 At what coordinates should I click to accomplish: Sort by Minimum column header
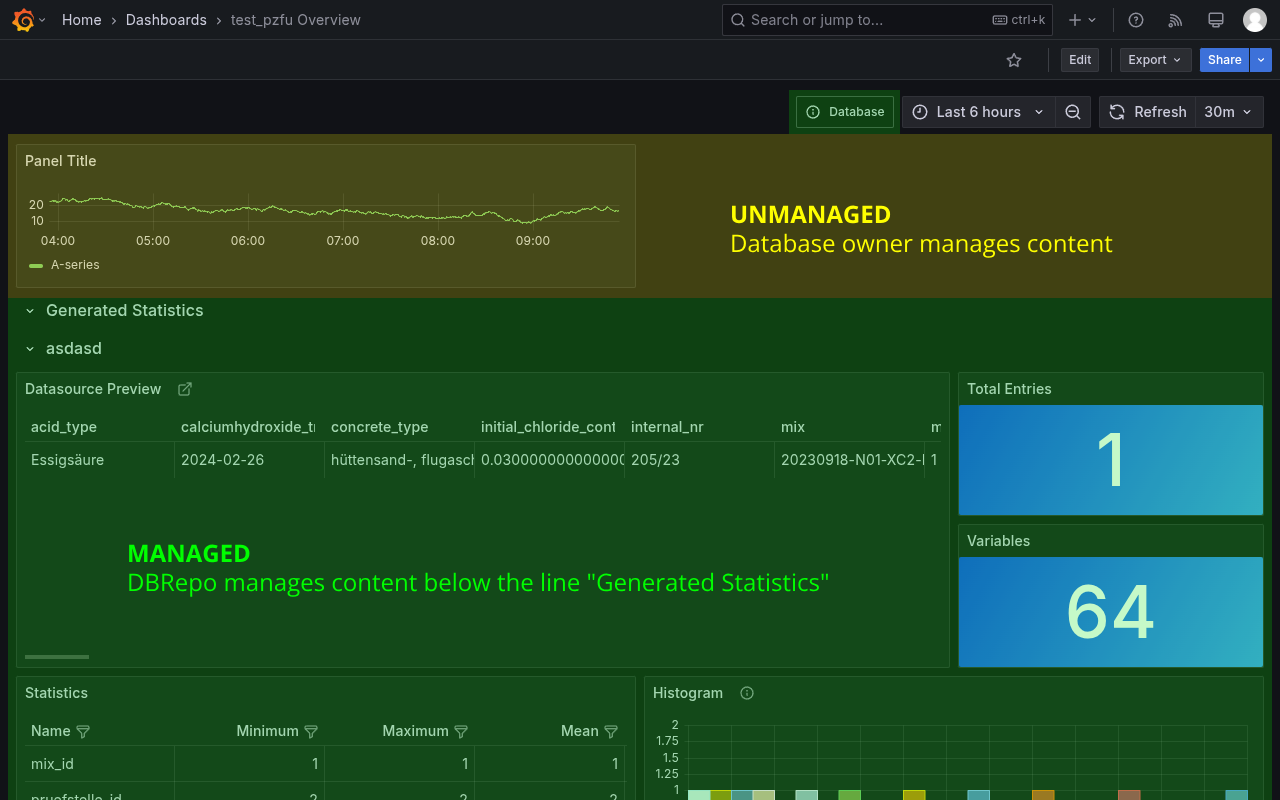pos(267,731)
